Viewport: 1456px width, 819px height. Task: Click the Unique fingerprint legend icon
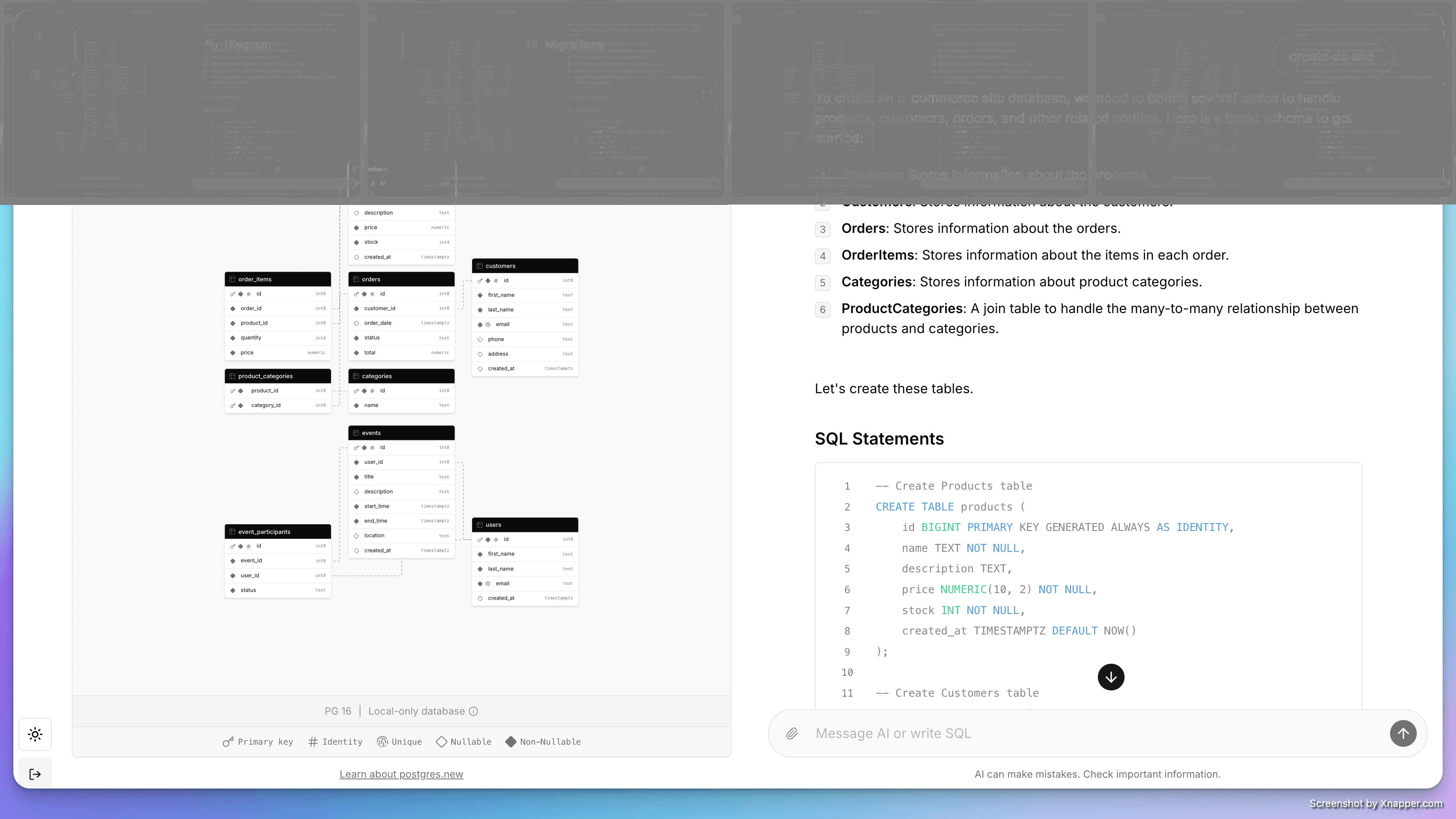[382, 741]
